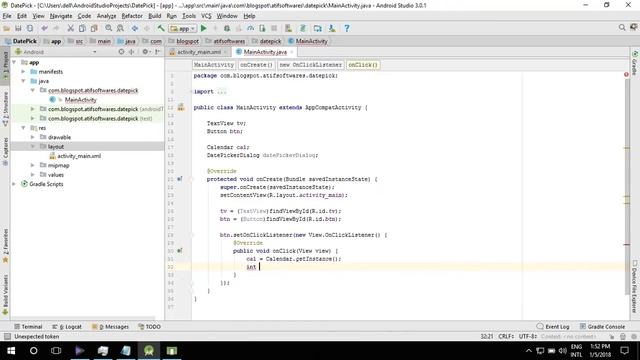
Task: Open the Refactor menu
Action: [132, 16]
